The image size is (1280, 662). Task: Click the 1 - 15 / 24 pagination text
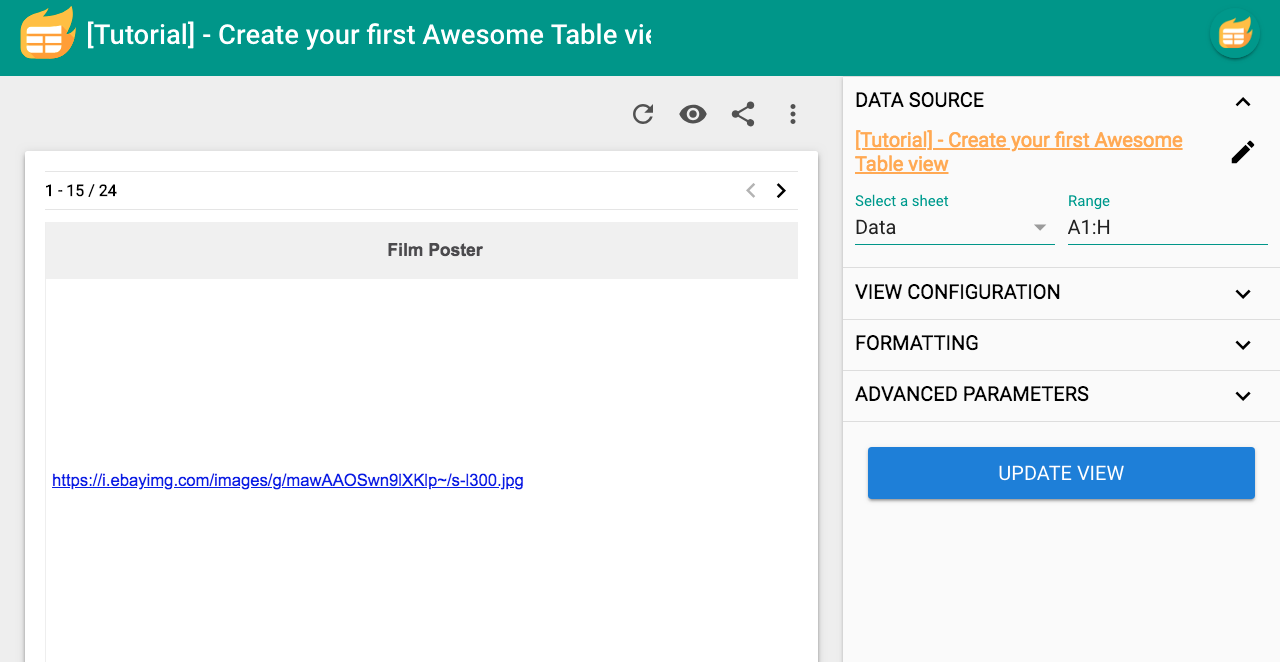click(81, 190)
